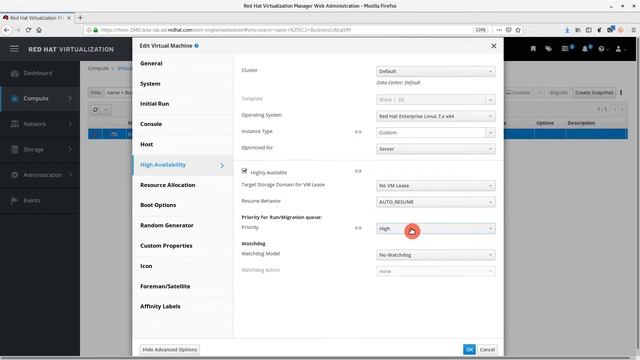This screenshot has height=360, width=640.
Task: Open the Watchdog Model dropdown
Action: tap(436, 255)
